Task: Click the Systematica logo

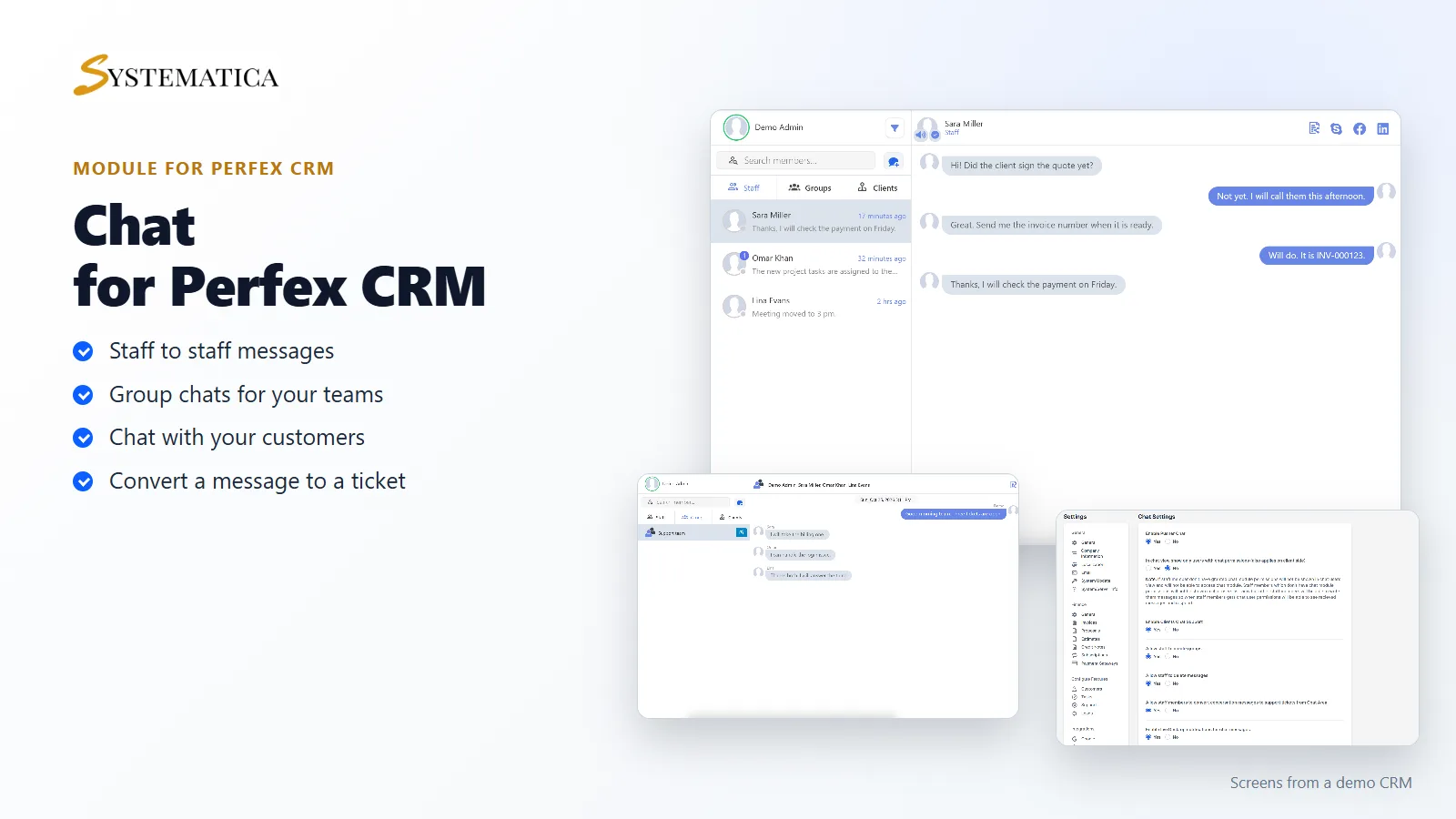Action: (176, 76)
